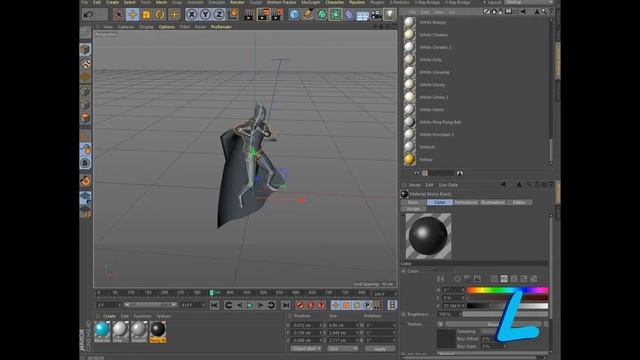Click the Render View clapperboard icon
The height and width of the screenshot is (360, 640).
click(x=249, y=15)
